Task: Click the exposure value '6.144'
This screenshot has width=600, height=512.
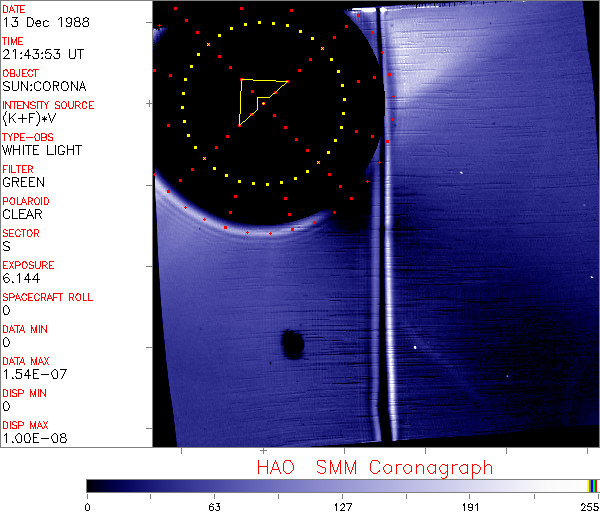Action: coord(21,278)
